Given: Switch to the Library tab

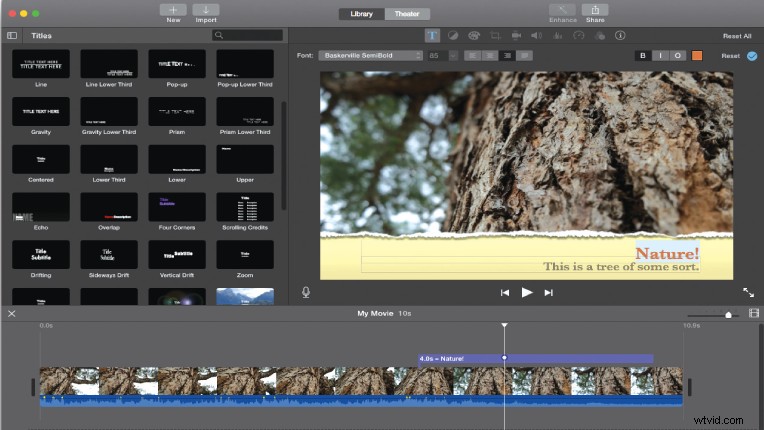Looking at the screenshot, I should point(361,14).
